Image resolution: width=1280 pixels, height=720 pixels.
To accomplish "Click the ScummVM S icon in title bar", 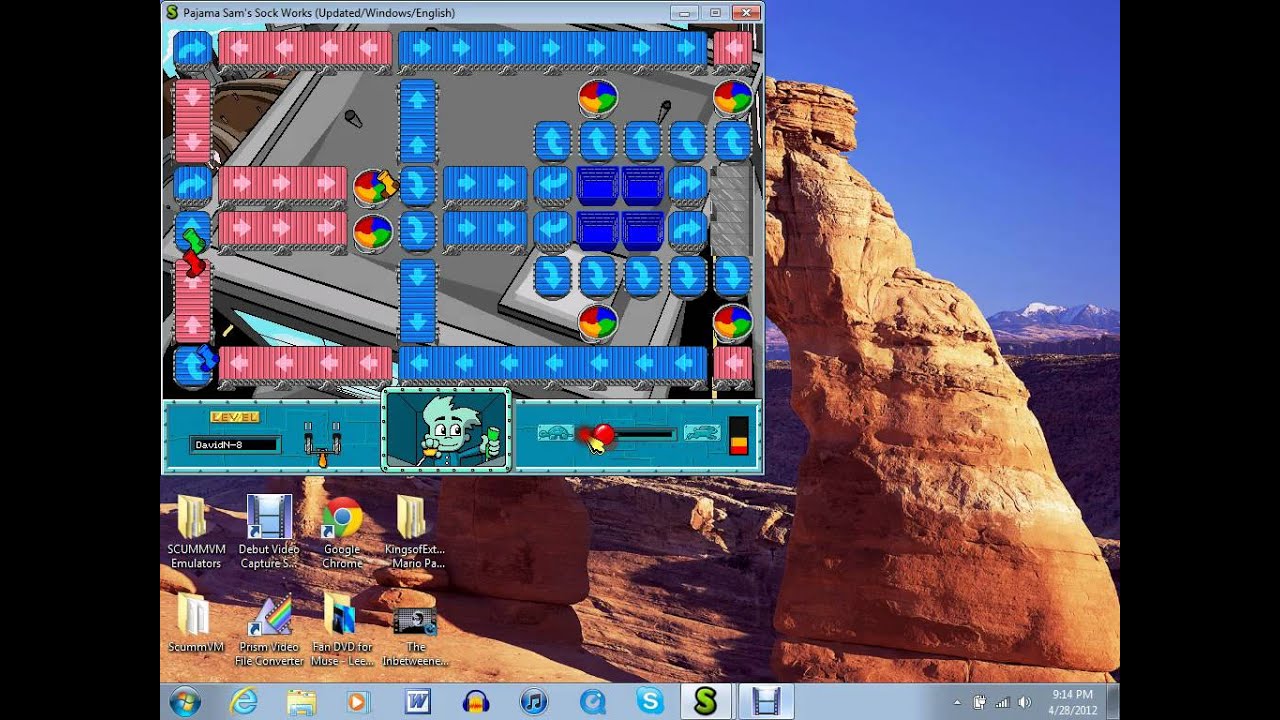I will point(172,12).
